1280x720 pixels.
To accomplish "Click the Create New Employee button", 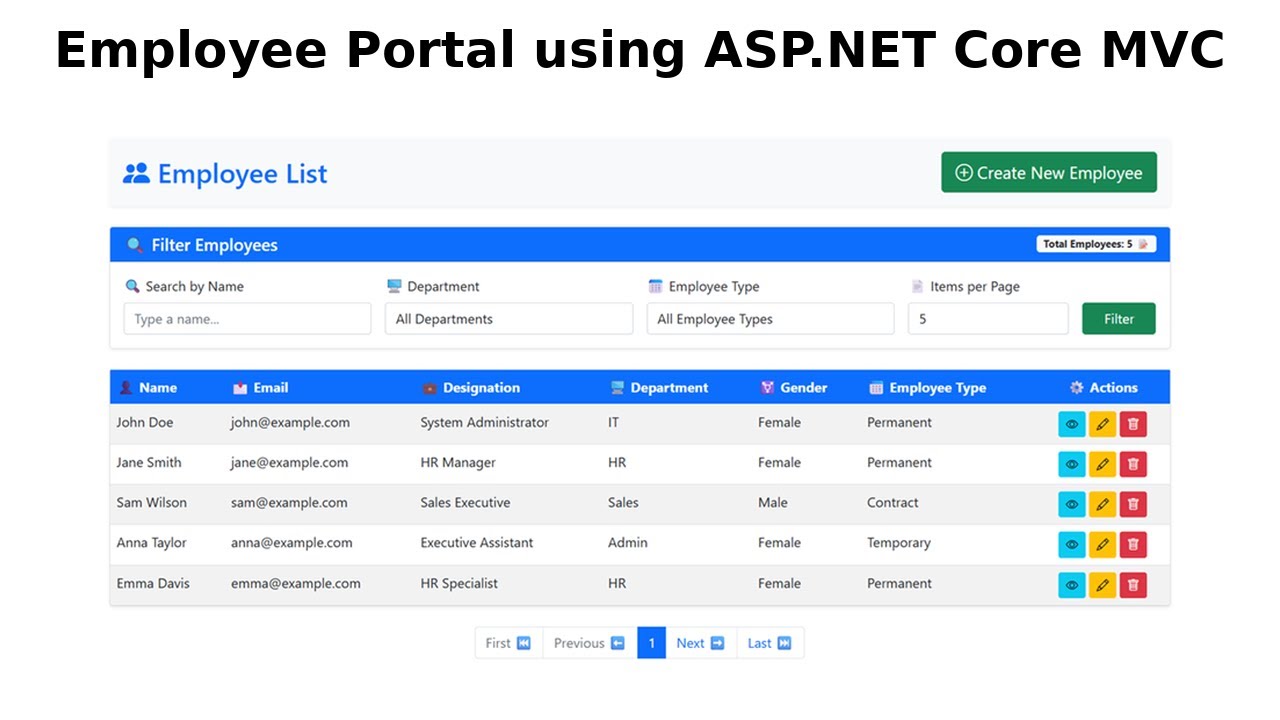I will [1049, 173].
